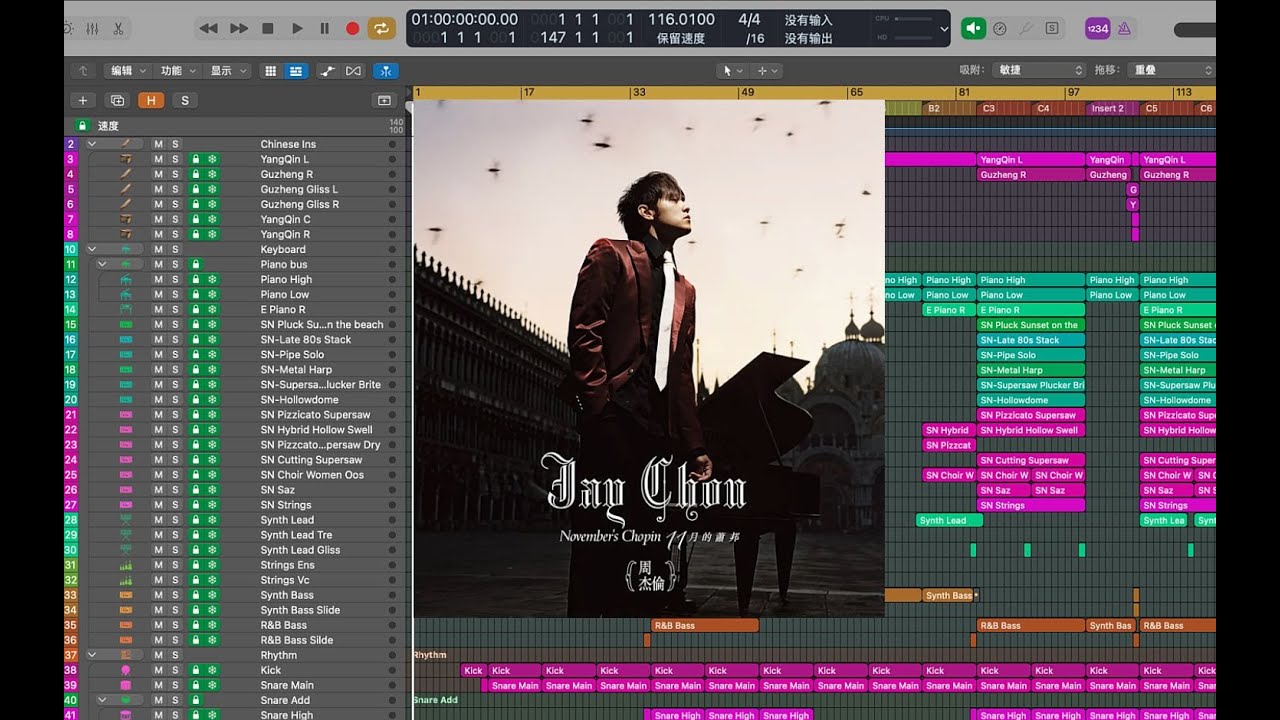Toggle the Smart Controls dial button

[x=69, y=29]
